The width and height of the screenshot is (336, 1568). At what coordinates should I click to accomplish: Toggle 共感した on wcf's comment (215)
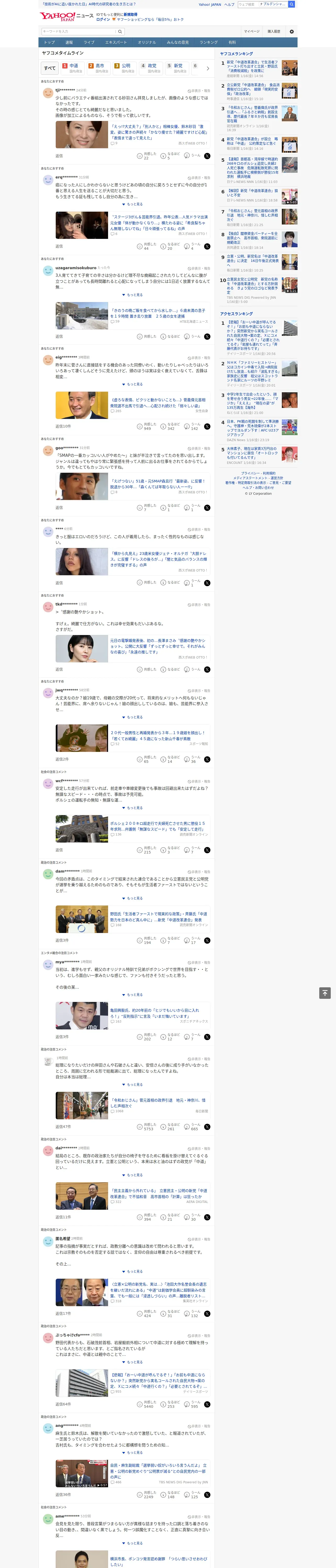click(x=147, y=850)
